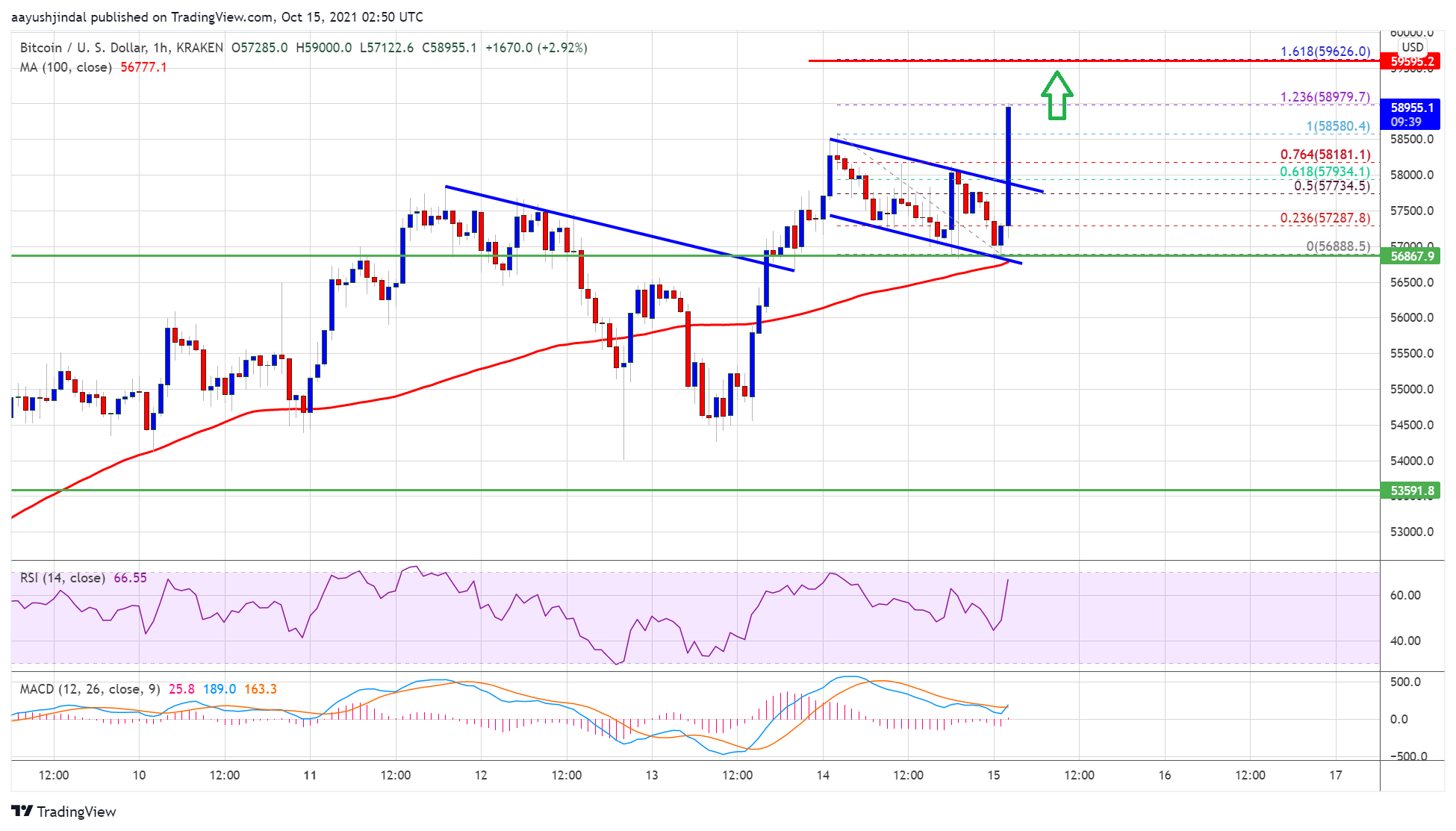Click the date label 14 on time axis
Viewport: 1456px width, 831px height.
pos(822,775)
